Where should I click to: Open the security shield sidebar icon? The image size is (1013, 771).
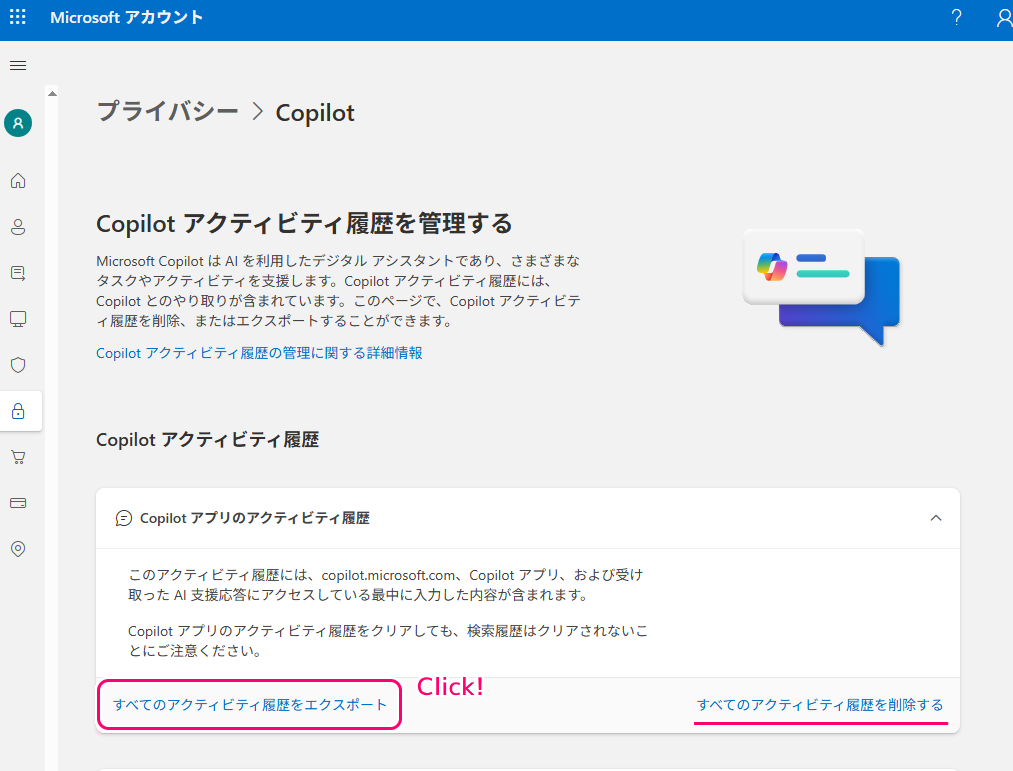coord(18,365)
